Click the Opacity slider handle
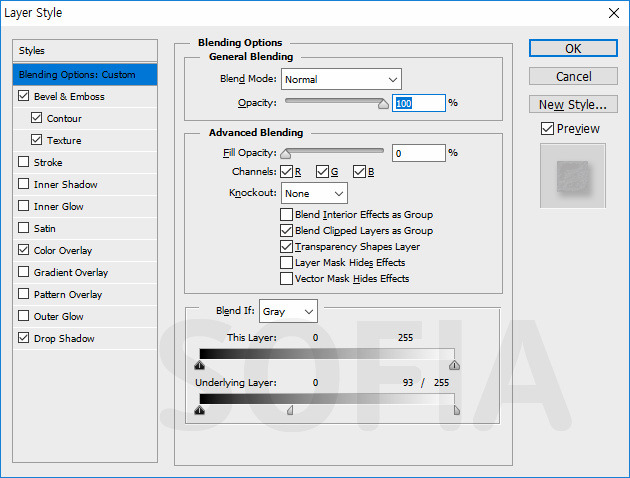Viewport: 630px width, 478px height. 383,104
